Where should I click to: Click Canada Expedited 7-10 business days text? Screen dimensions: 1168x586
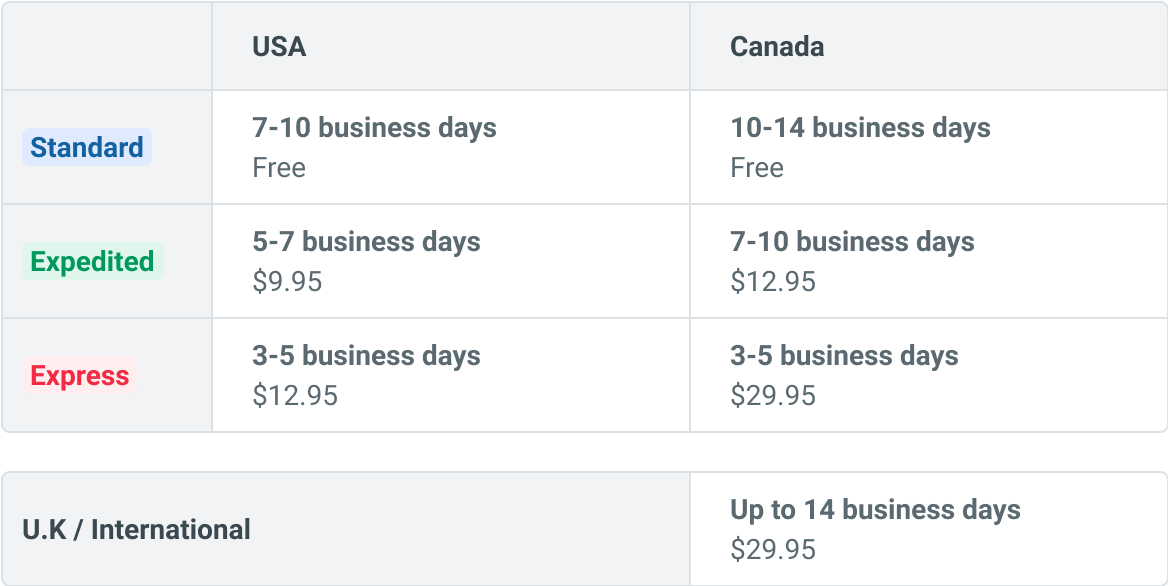[852, 242]
